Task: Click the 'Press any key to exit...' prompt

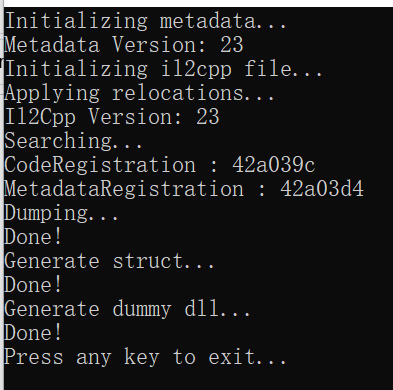Action: tap(145, 357)
